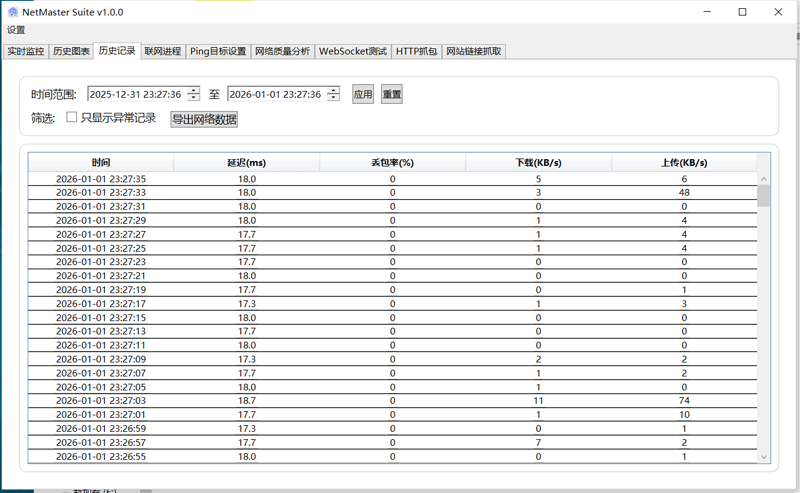Decrement the start time spinner down arrow
The width and height of the screenshot is (800, 493).
(x=193, y=98)
